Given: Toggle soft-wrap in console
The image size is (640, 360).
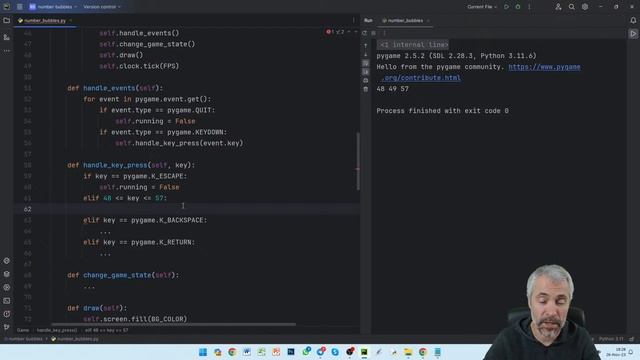Looking at the screenshot, I should (365, 63).
